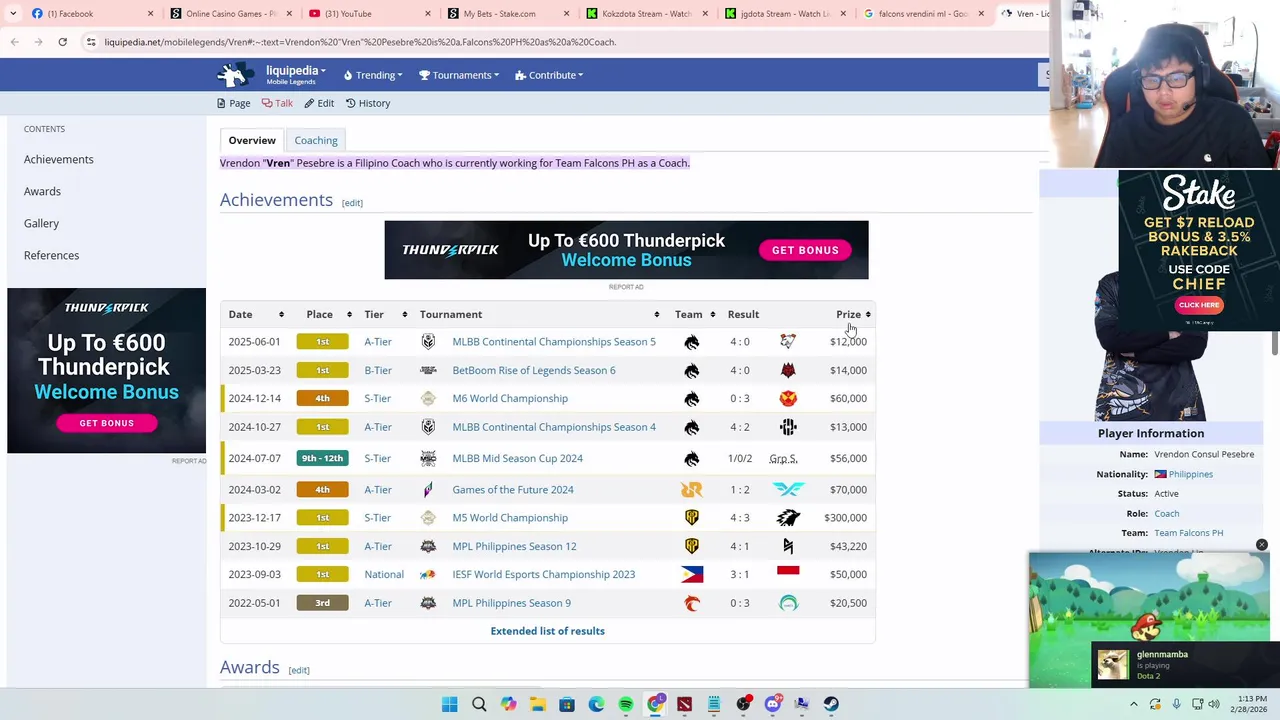
Task: Open Team Falcons PH link
Action: tap(1188, 533)
